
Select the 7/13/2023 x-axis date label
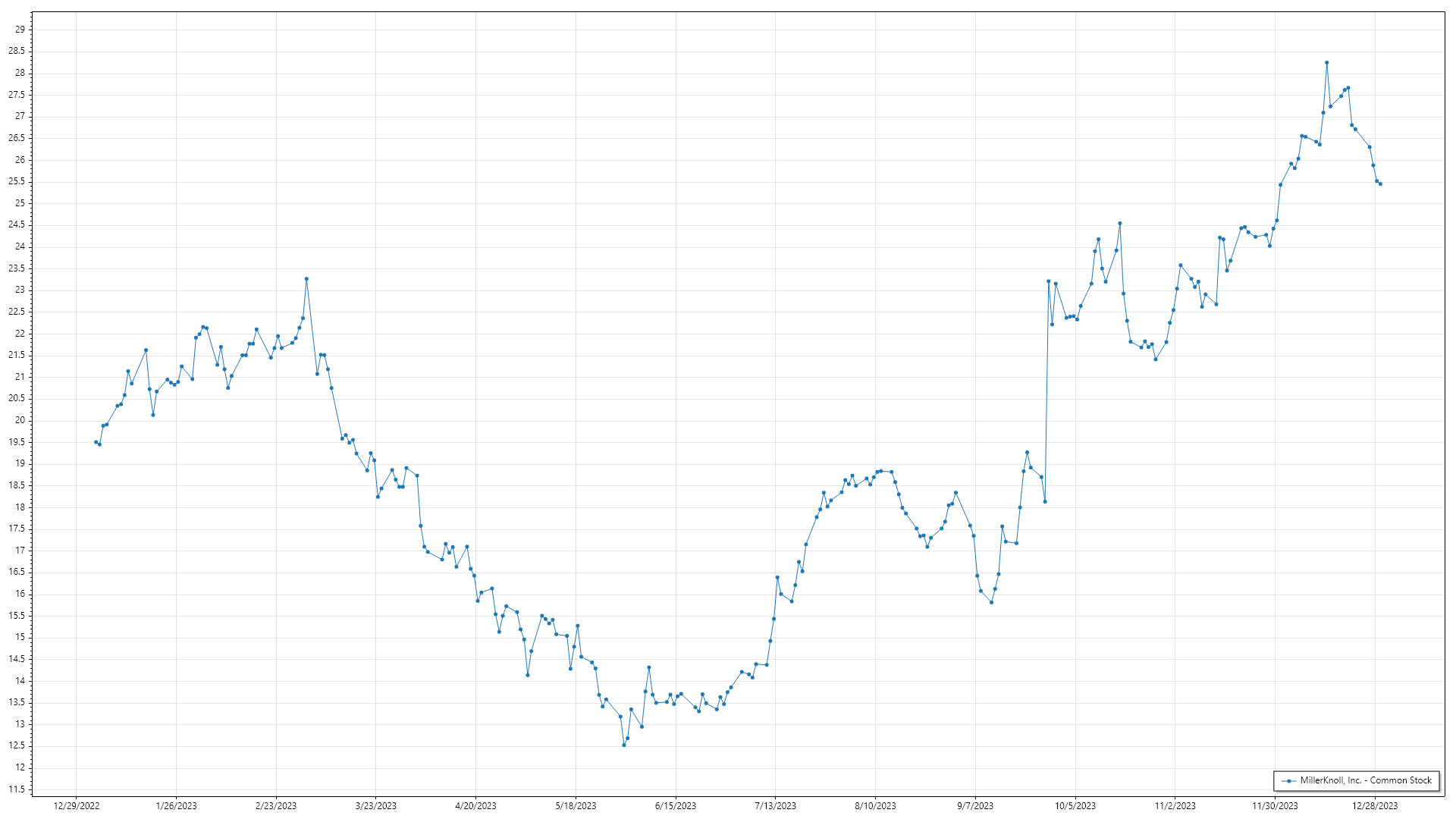pyautogui.click(x=775, y=806)
